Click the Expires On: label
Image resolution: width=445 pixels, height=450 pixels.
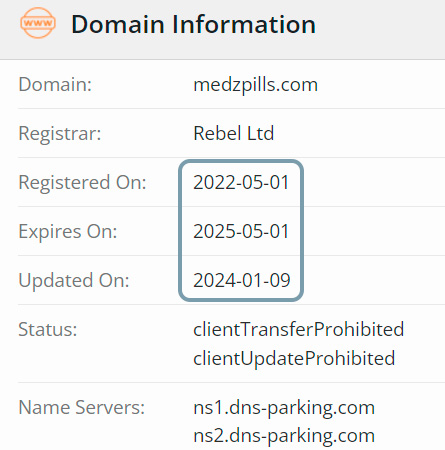[68, 232]
